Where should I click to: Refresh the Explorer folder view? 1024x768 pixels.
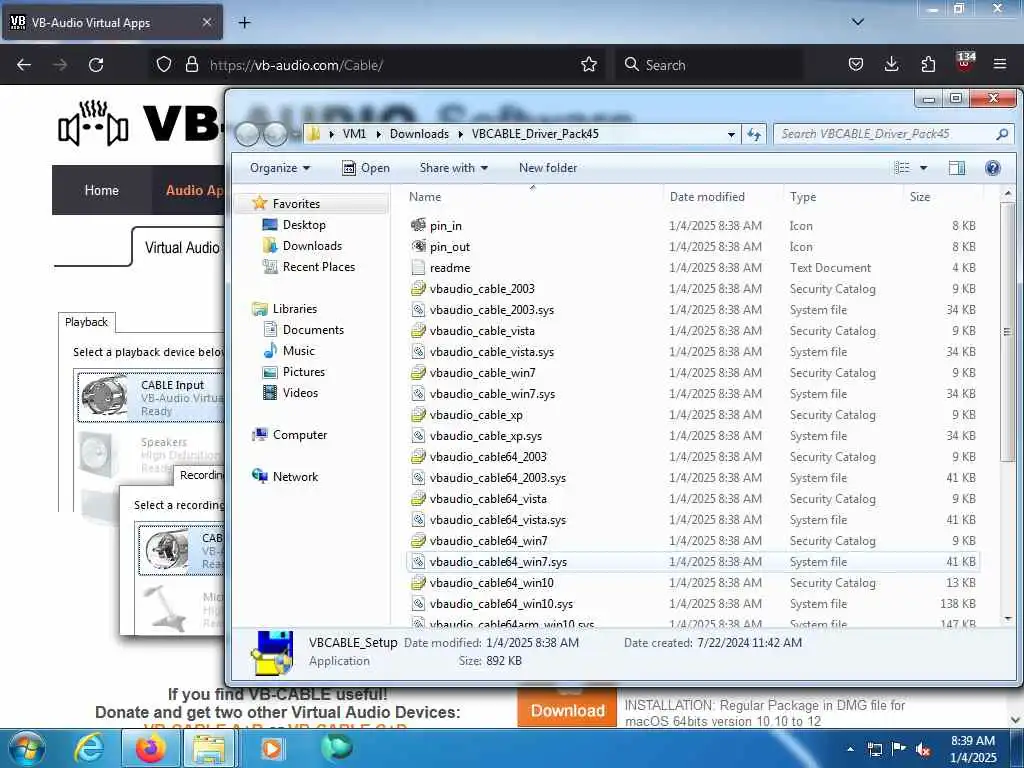754,134
